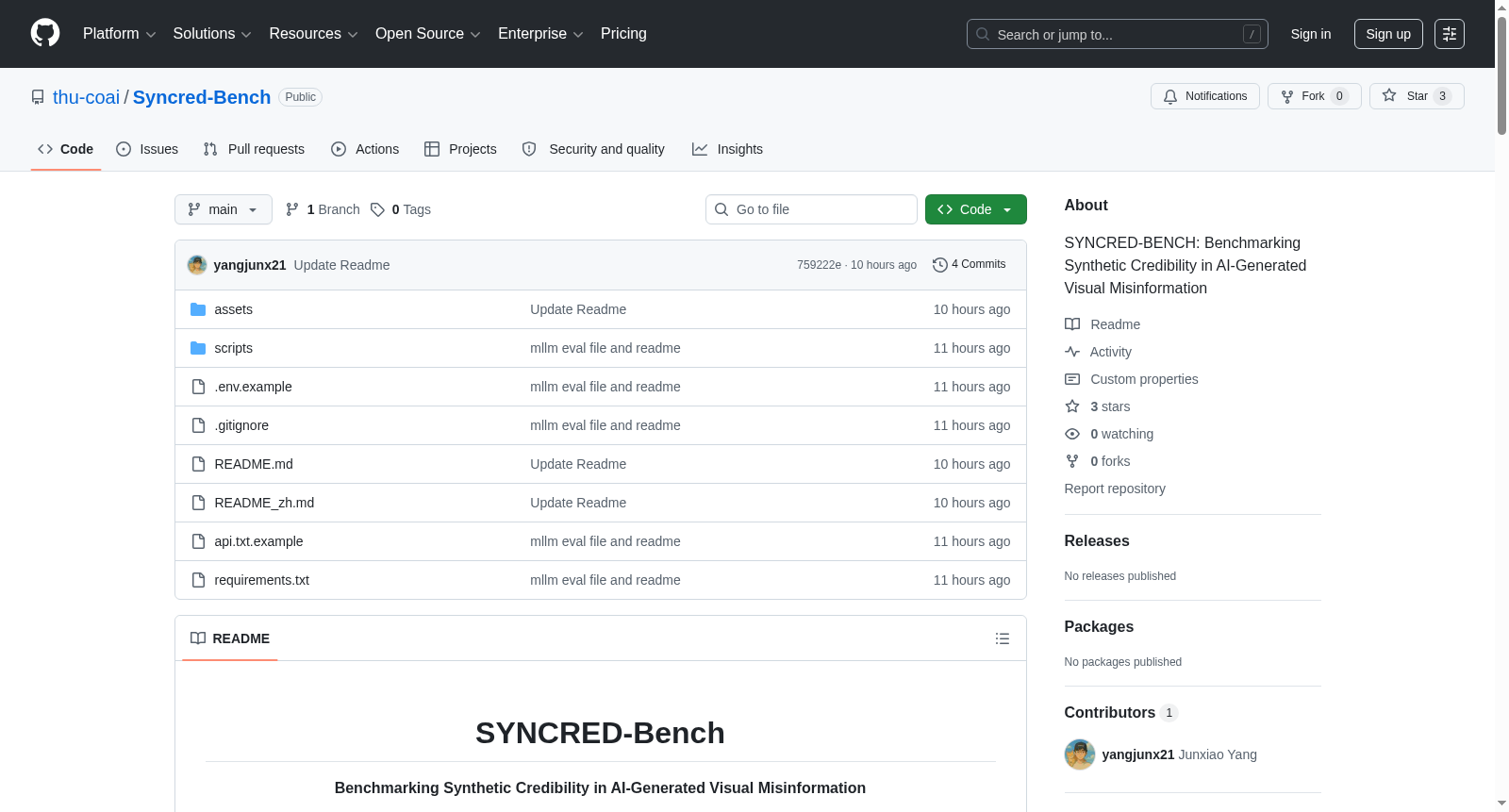Click the scripts folder icon
1509x812 pixels.
[x=198, y=348]
